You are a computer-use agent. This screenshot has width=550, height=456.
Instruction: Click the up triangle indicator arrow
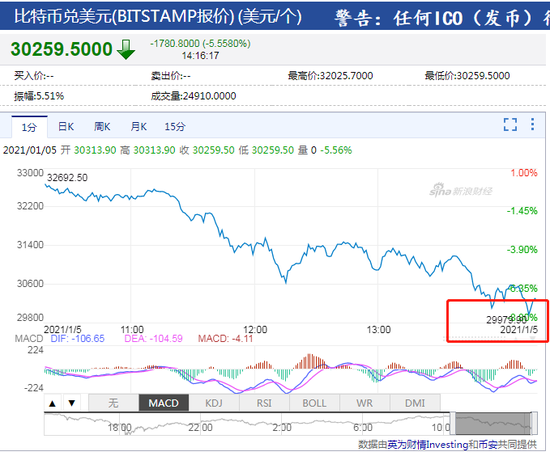pos(53,403)
